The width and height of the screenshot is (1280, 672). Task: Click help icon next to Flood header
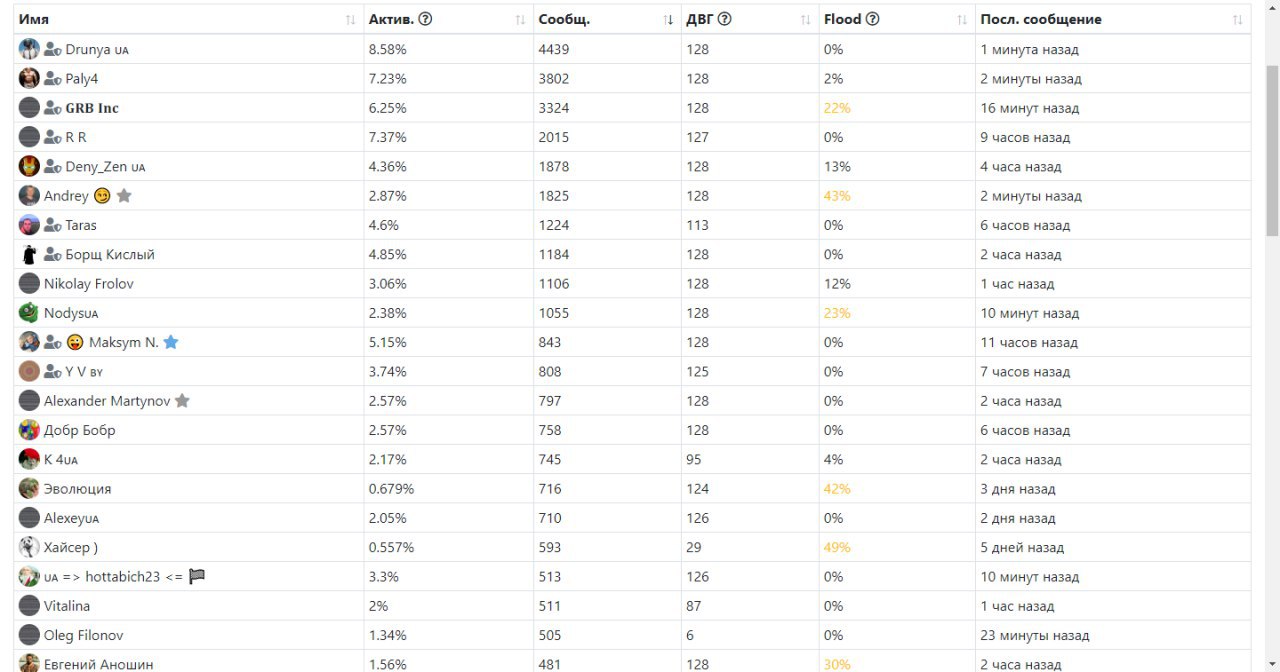coord(872,19)
